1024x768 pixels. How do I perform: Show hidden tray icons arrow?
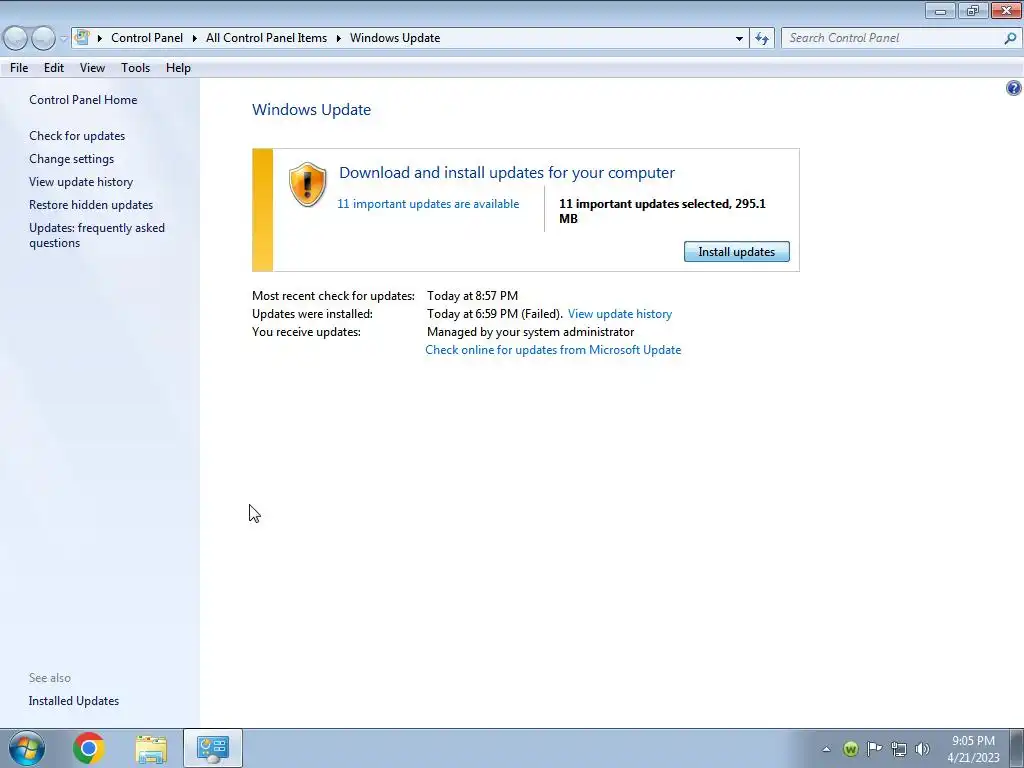point(826,749)
